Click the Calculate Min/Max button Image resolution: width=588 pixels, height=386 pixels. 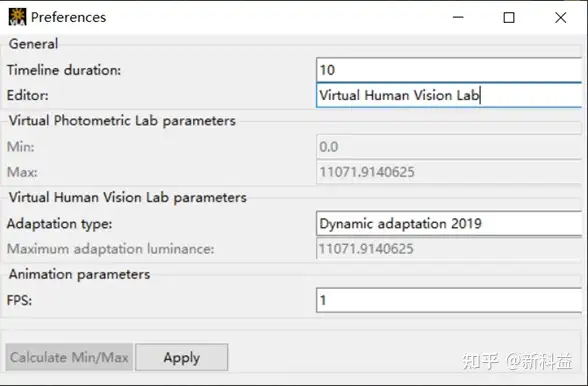[69, 357]
